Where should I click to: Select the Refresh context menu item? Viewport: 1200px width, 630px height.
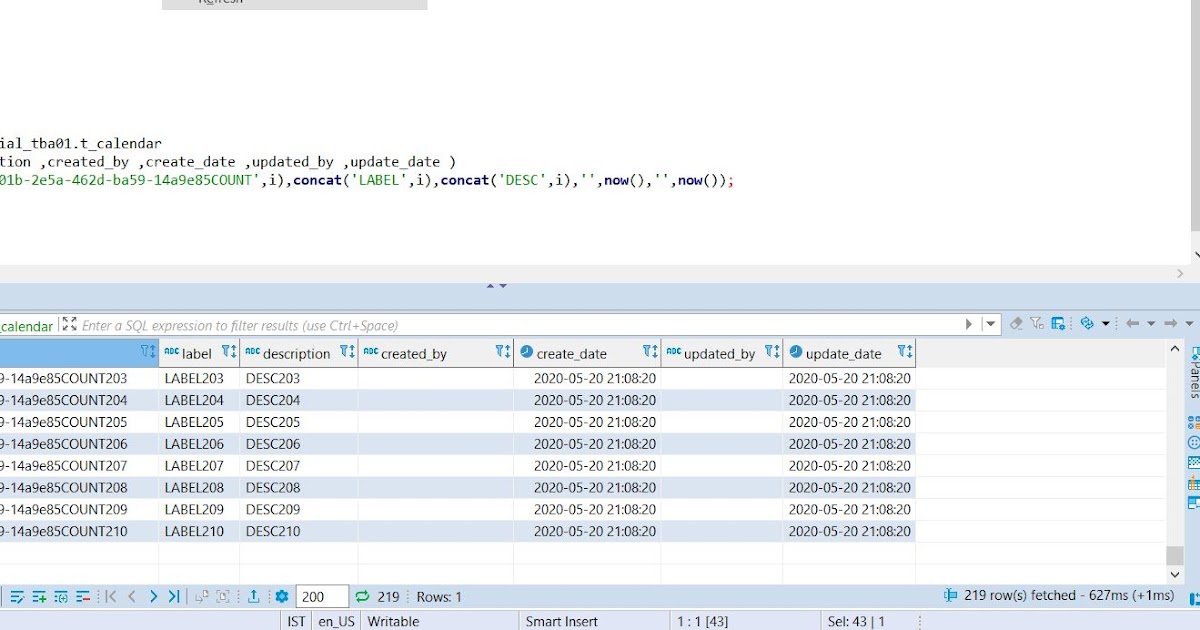218,3
